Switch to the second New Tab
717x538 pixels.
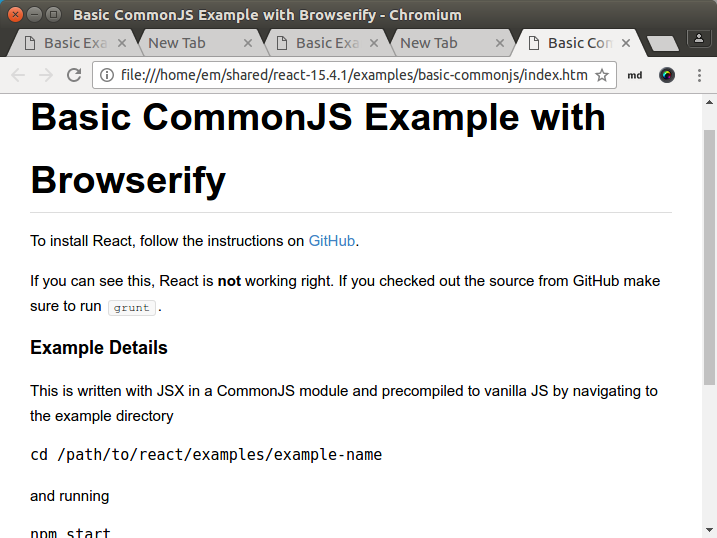click(x=428, y=43)
